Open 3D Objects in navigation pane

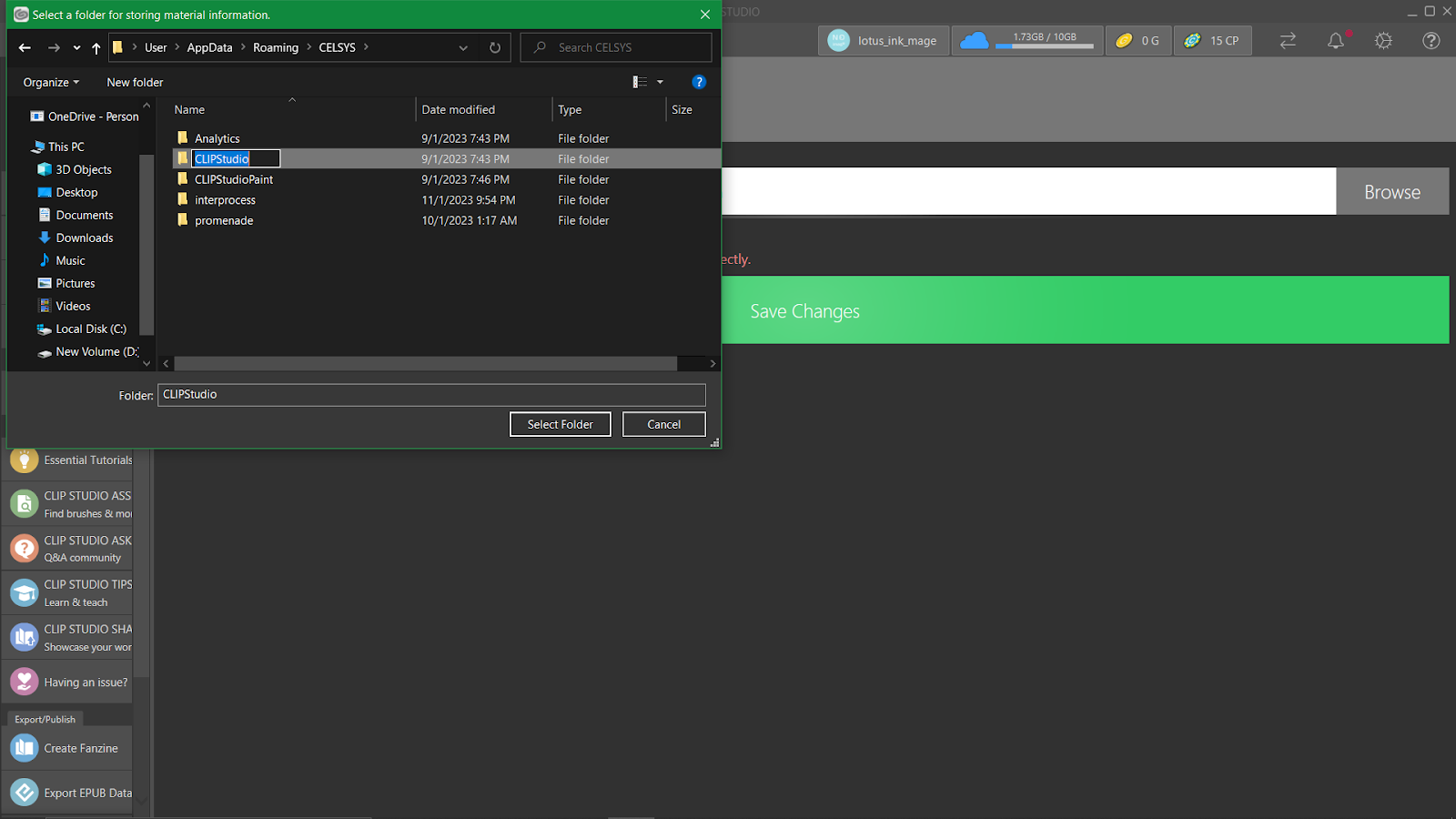pos(75,169)
